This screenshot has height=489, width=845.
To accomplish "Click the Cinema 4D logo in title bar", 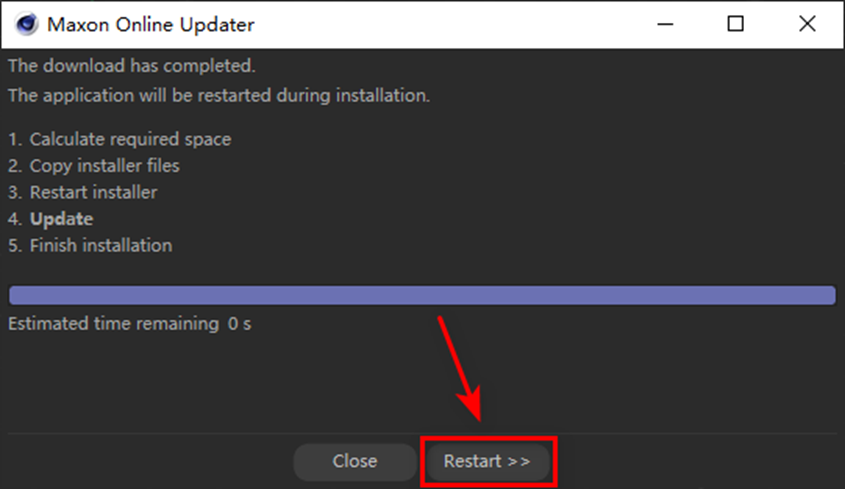I will (26, 24).
